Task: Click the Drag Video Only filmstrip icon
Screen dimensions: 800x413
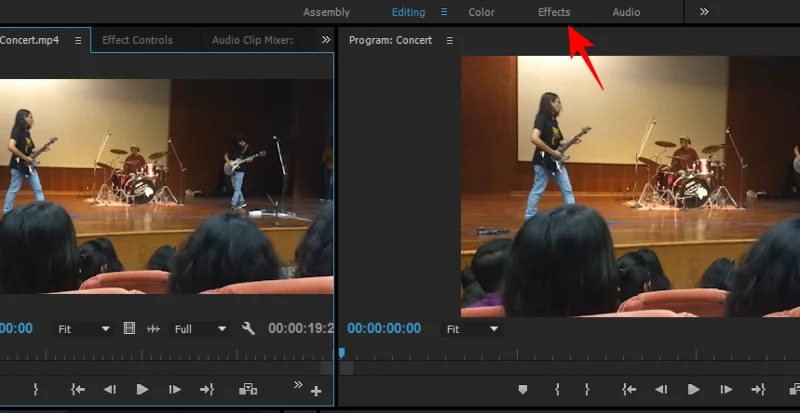Action: (129, 328)
